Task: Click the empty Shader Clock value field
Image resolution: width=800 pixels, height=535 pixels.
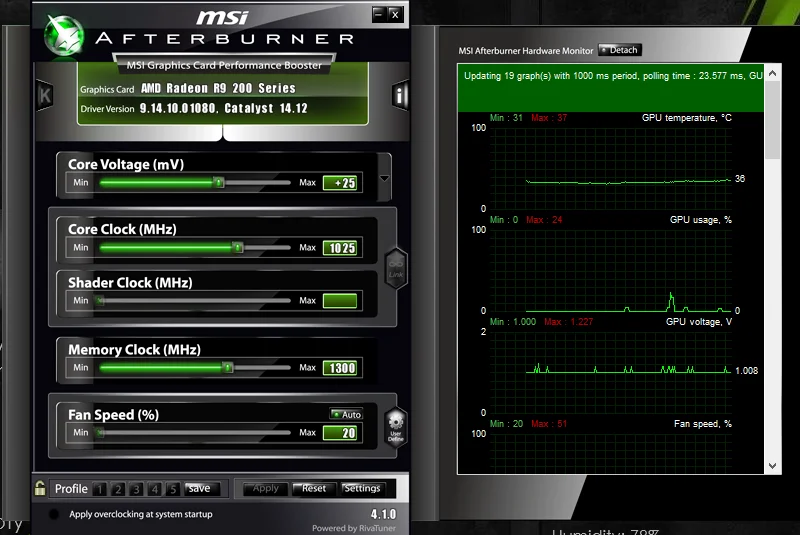Action: [340, 301]
